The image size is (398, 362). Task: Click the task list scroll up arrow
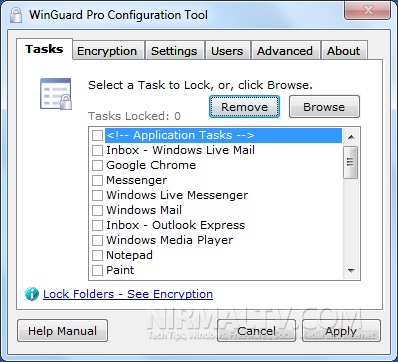coord(351,137)
